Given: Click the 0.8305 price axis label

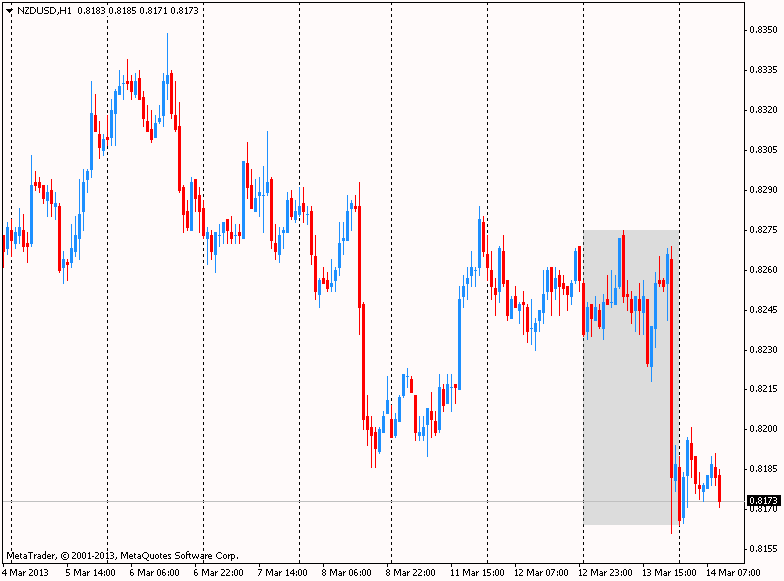Looking at the screenshot, I should [x=763, y=150].
